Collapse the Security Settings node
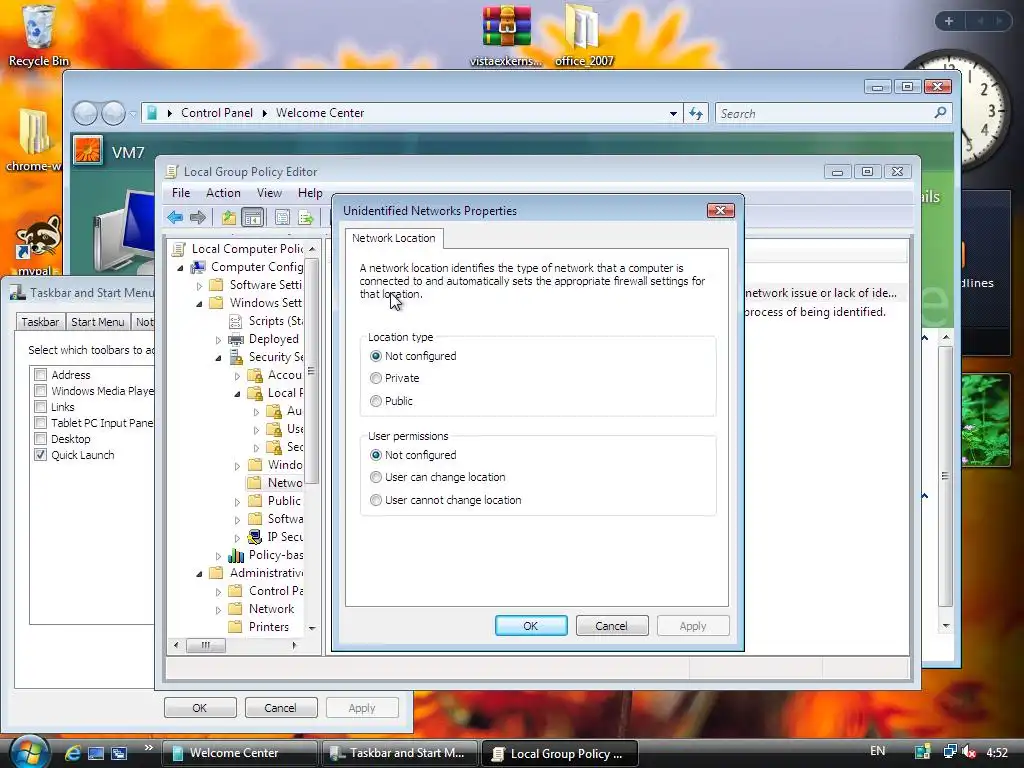This screenshot has height=768, width=1024. coord(218,358)
